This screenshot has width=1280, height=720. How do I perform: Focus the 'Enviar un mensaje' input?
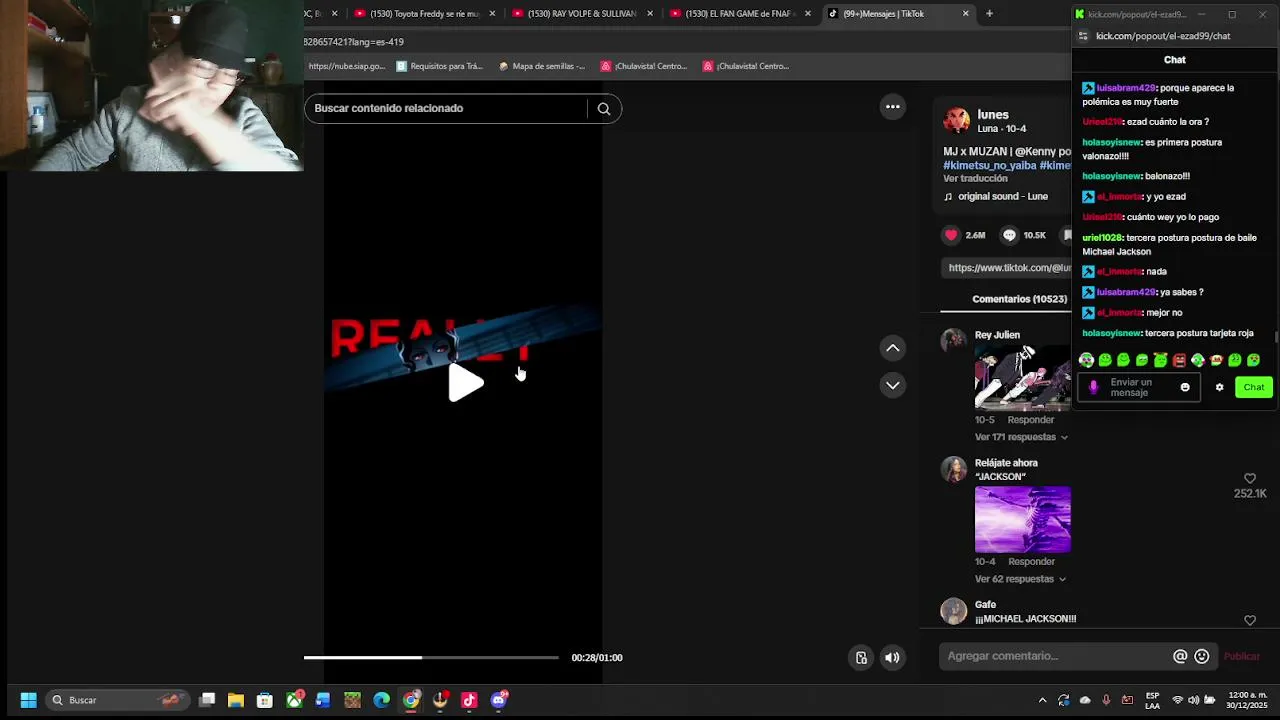click(1140, 387)
